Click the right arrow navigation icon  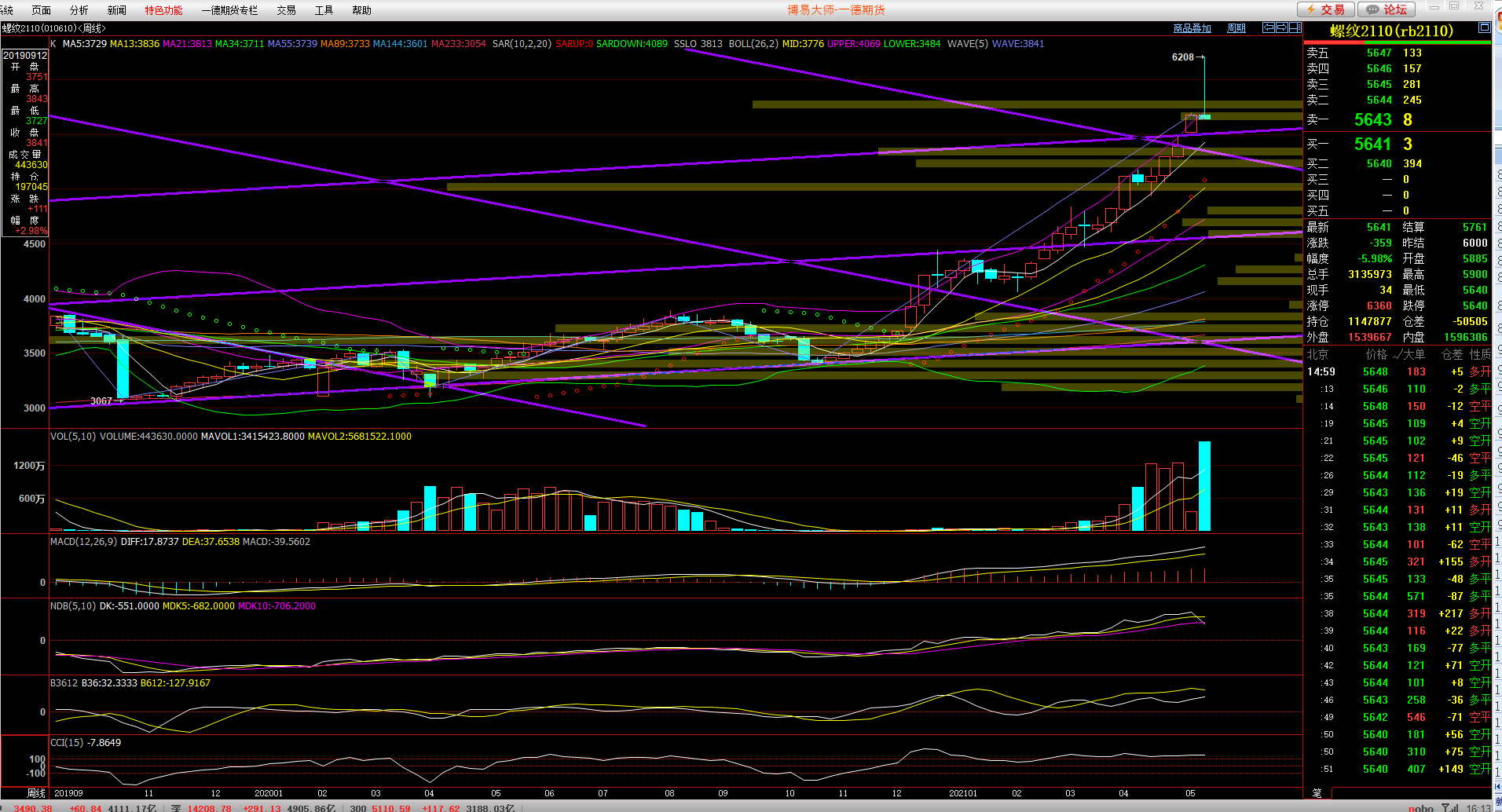(x=1281, y=27)
